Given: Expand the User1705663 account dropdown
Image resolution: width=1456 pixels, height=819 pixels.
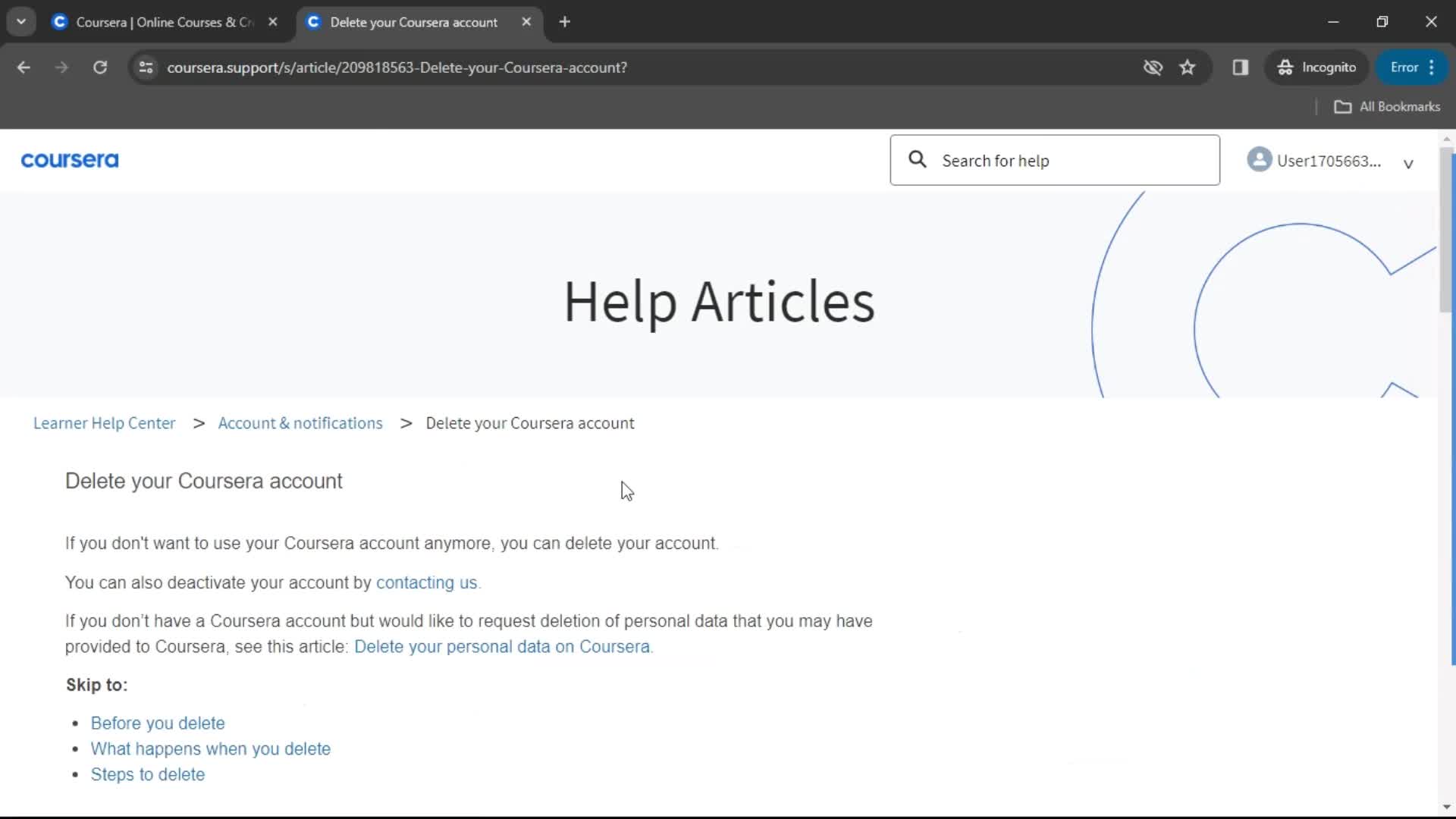Looking at the screenshot, I should tap(1408, 164).
